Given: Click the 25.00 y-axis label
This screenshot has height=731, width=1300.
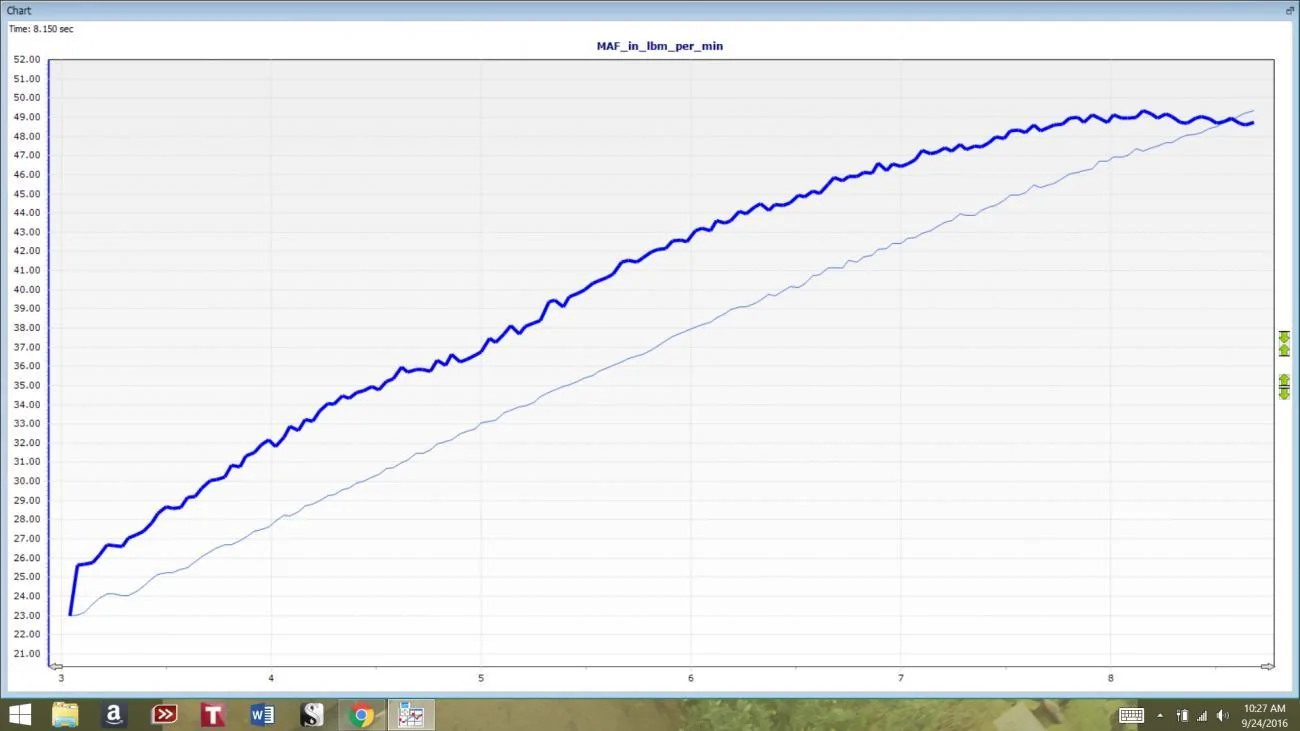Looking at the screenshot, I should click(27, 577).
